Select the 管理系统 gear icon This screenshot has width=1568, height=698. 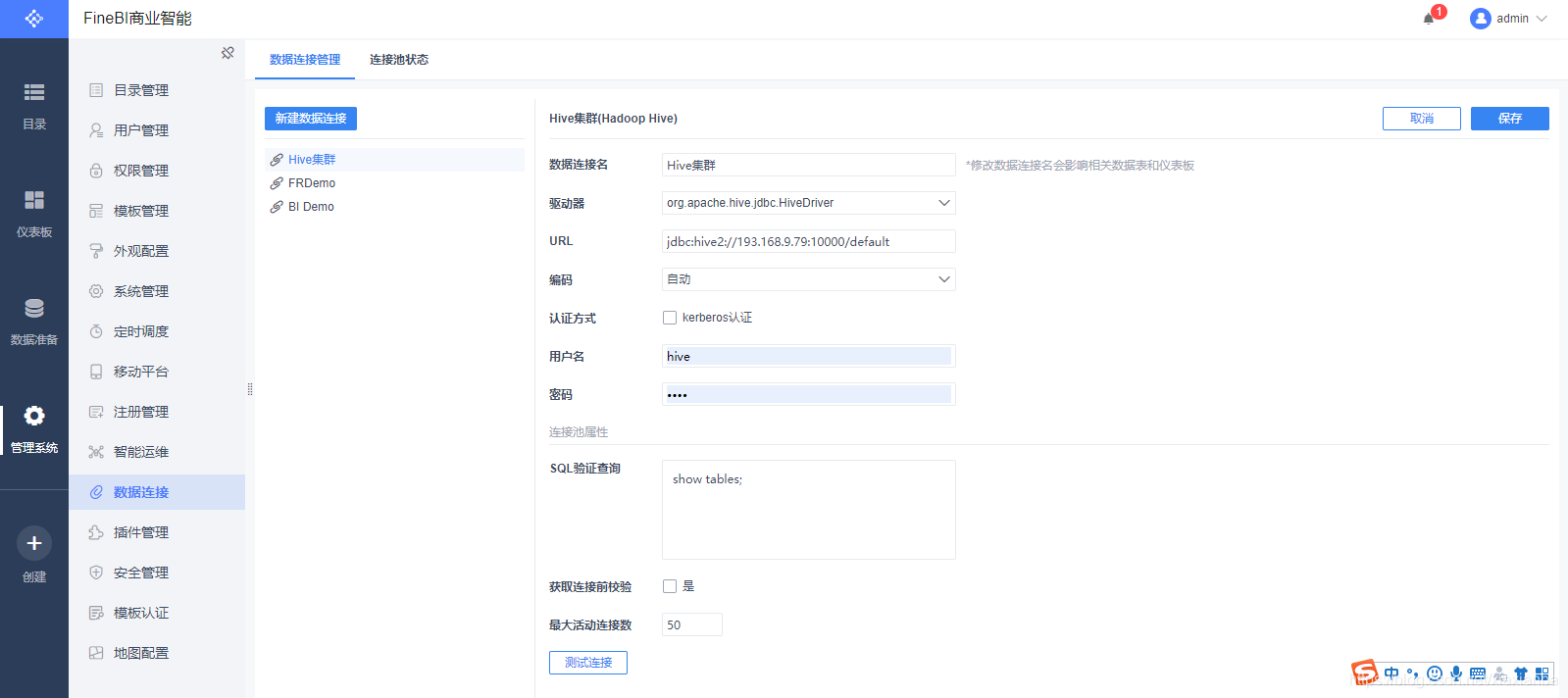(34, 416)
